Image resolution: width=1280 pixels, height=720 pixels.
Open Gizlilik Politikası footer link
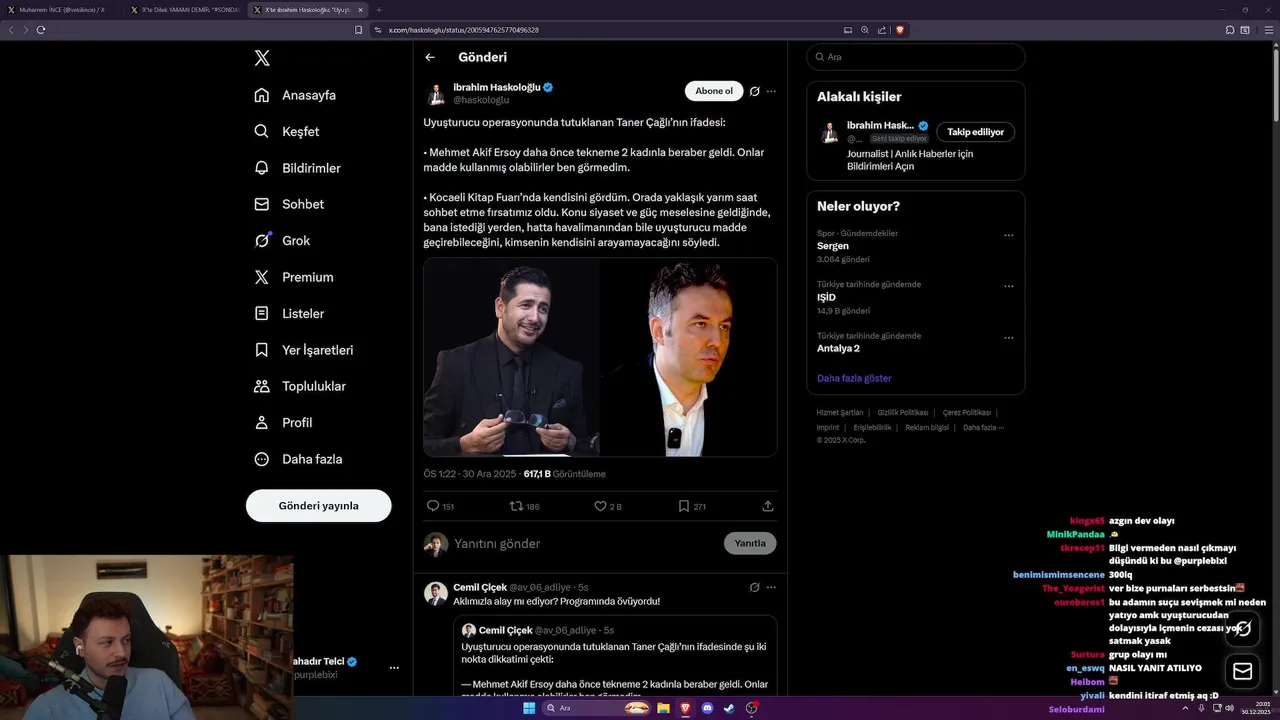903,412
